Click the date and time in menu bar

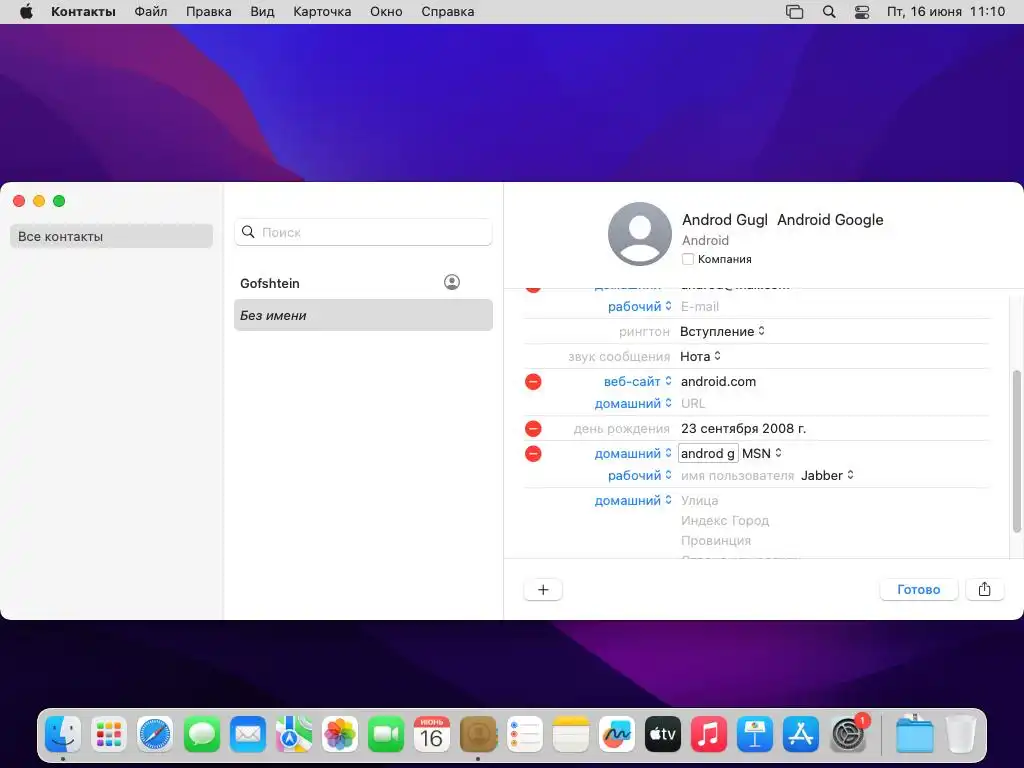coord(946,12)
